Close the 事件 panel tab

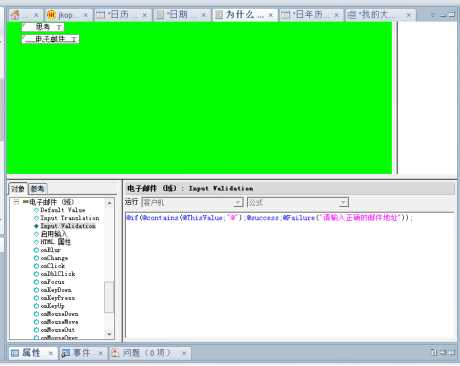[100, 353]
